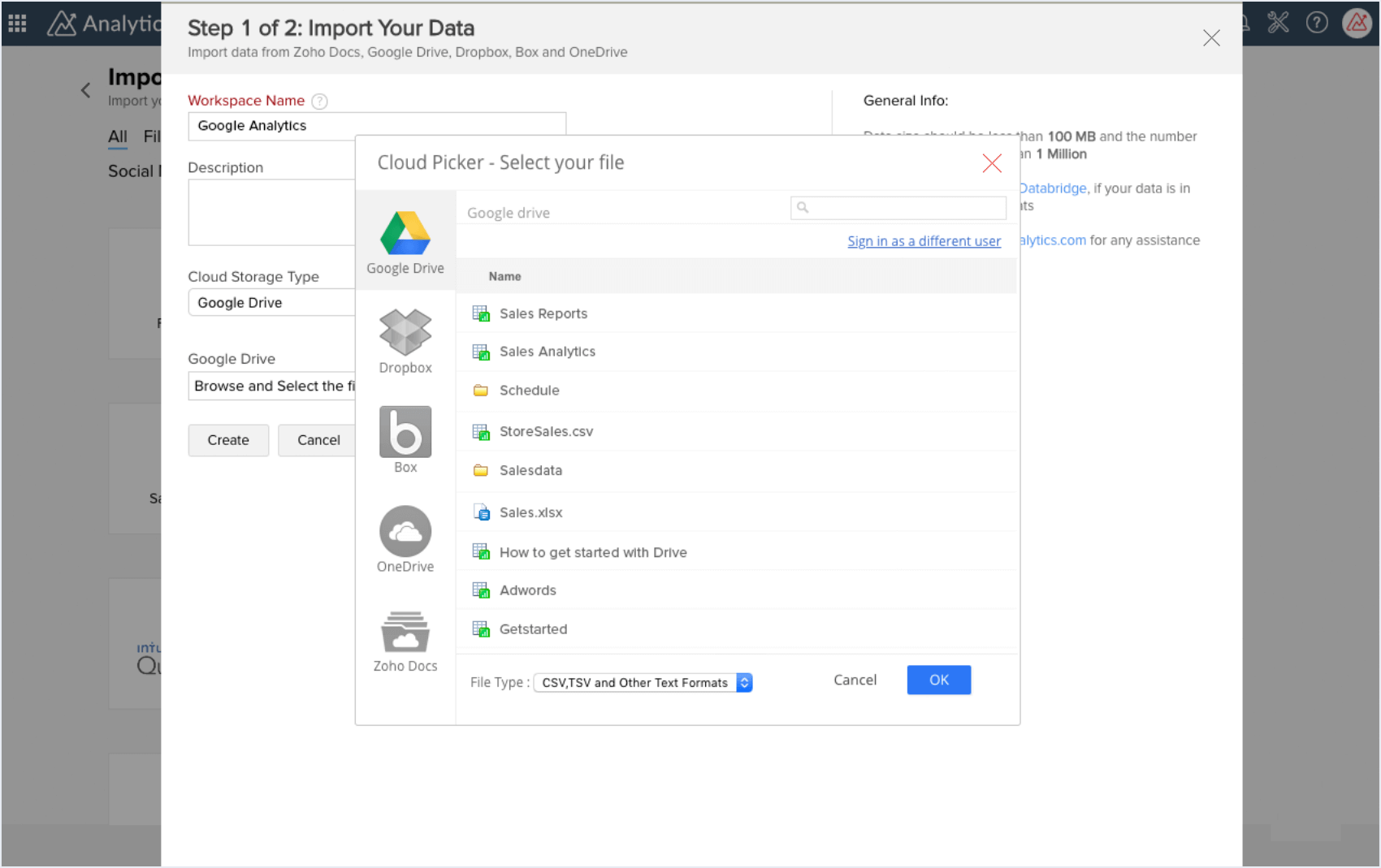Click the Create button

click(x=228, y=440)
